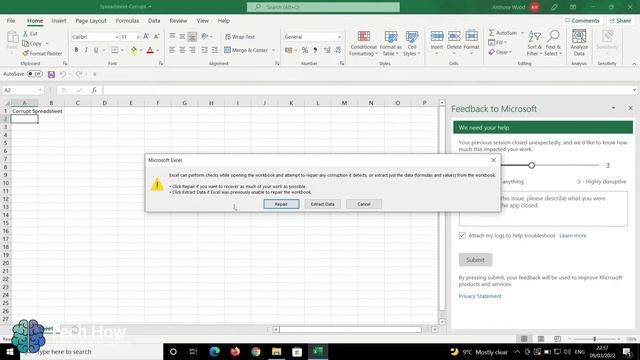640x360 pixels.
Task: Open Format as Table gallery
Action: point(391,43)
